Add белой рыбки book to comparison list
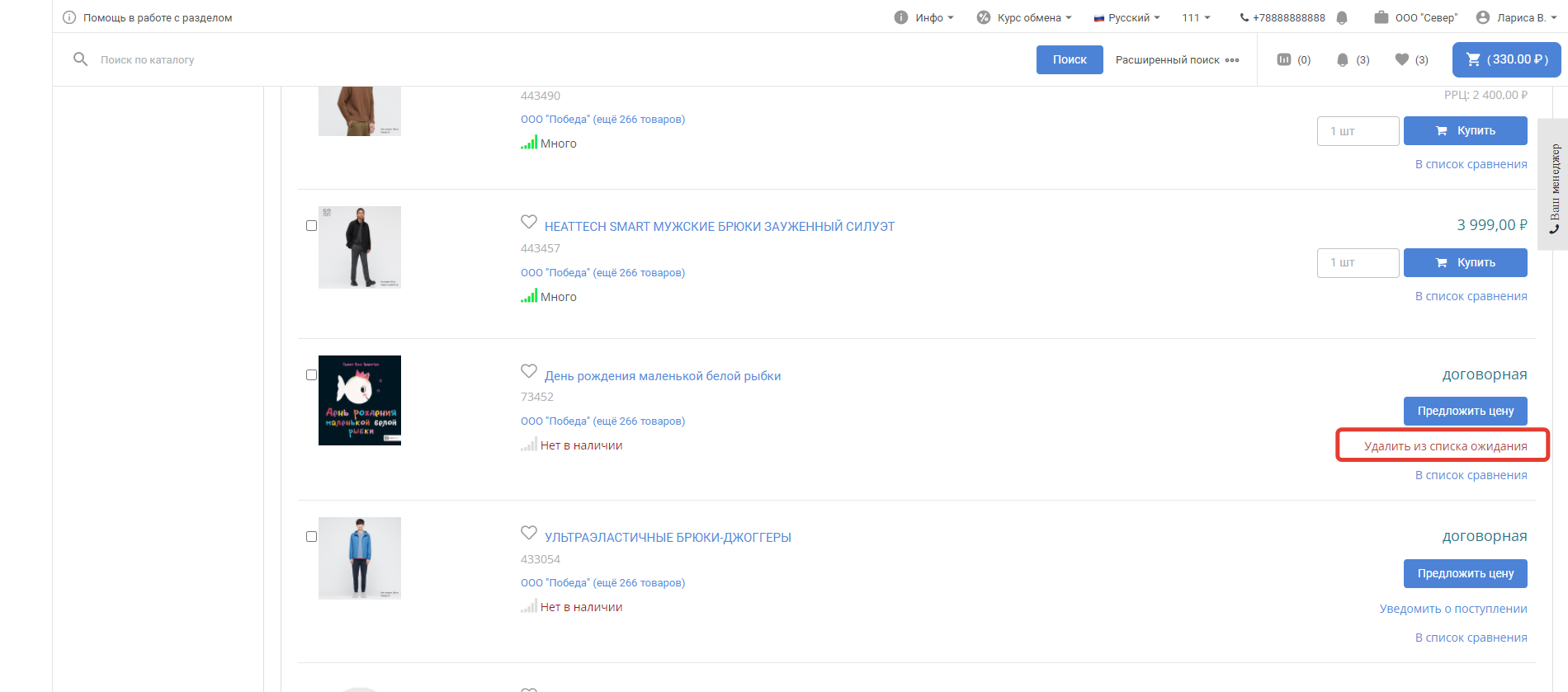The width and height of the screenshot is (1568, 692). tap(1471, 475)
